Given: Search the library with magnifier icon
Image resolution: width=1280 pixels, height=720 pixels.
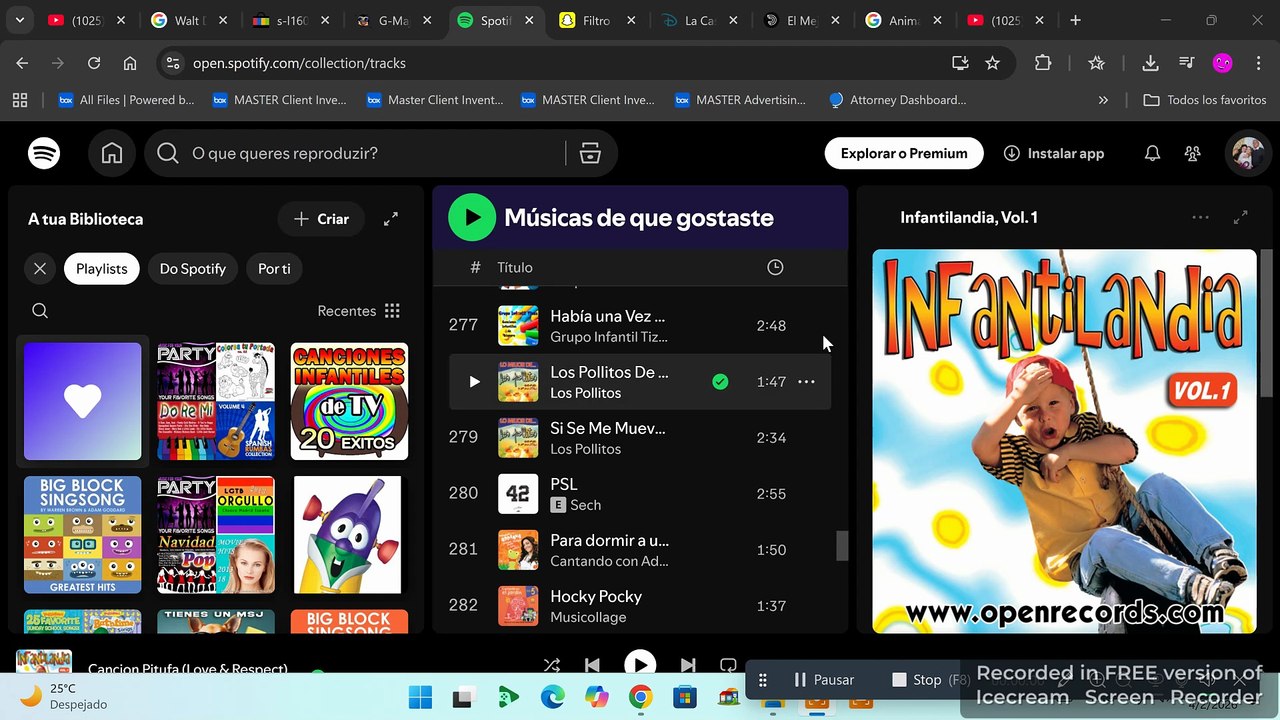Looking at the screenshot, I should (x=40, y=311).
